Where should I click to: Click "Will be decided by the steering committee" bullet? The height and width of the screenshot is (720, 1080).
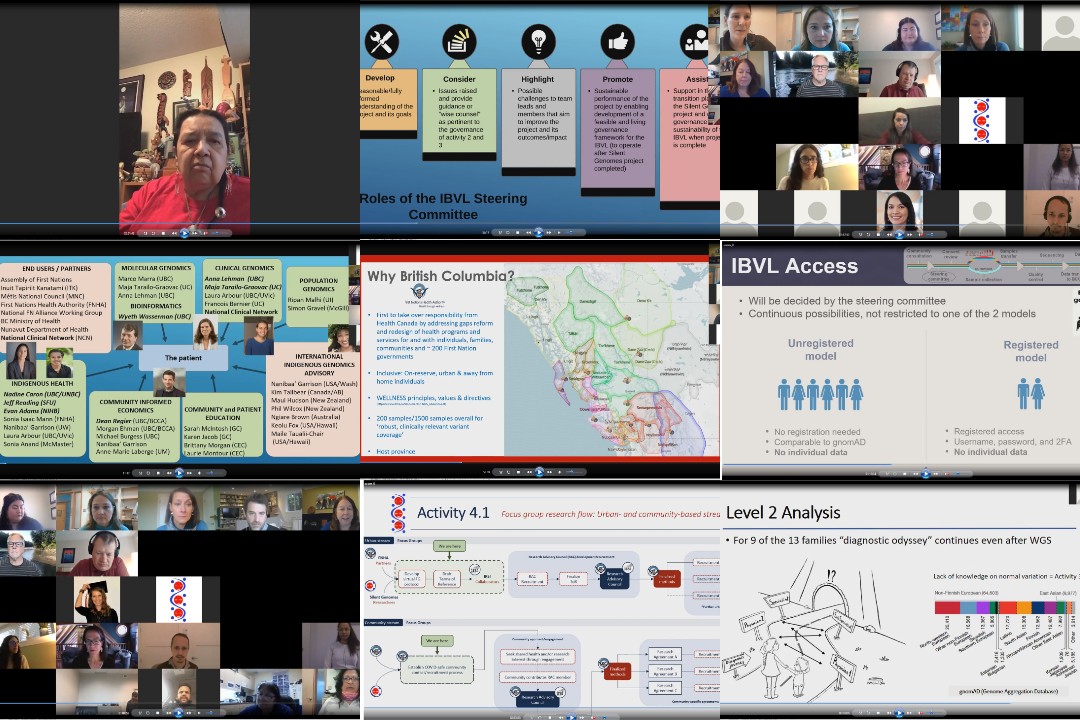(847, 301)
